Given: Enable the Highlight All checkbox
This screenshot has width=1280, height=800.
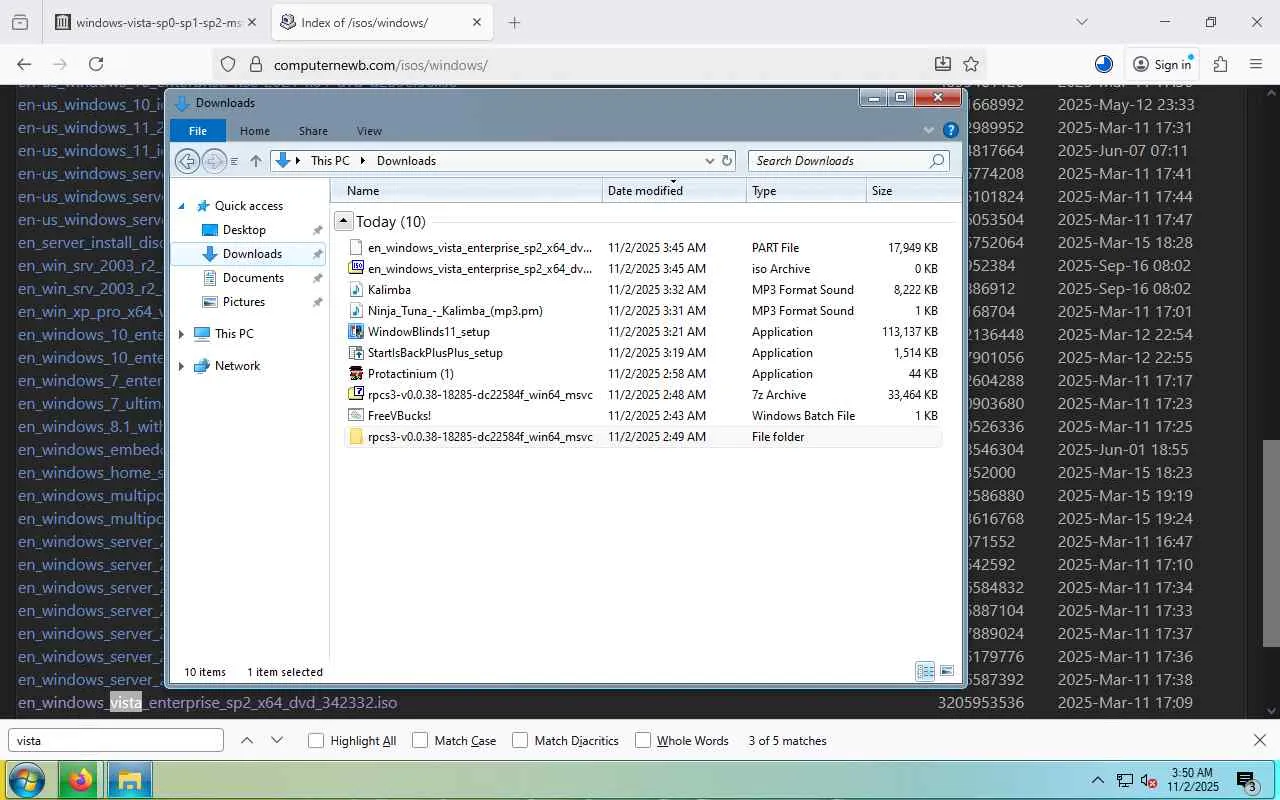Looking at the screenshot, I should coord(316,741).
